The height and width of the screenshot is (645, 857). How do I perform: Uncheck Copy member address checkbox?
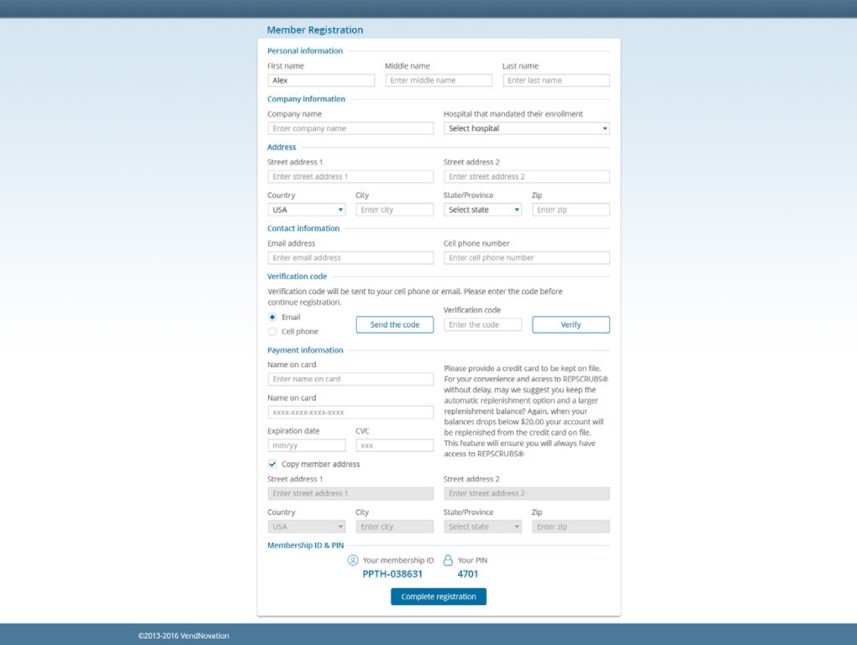pos(273,464)
